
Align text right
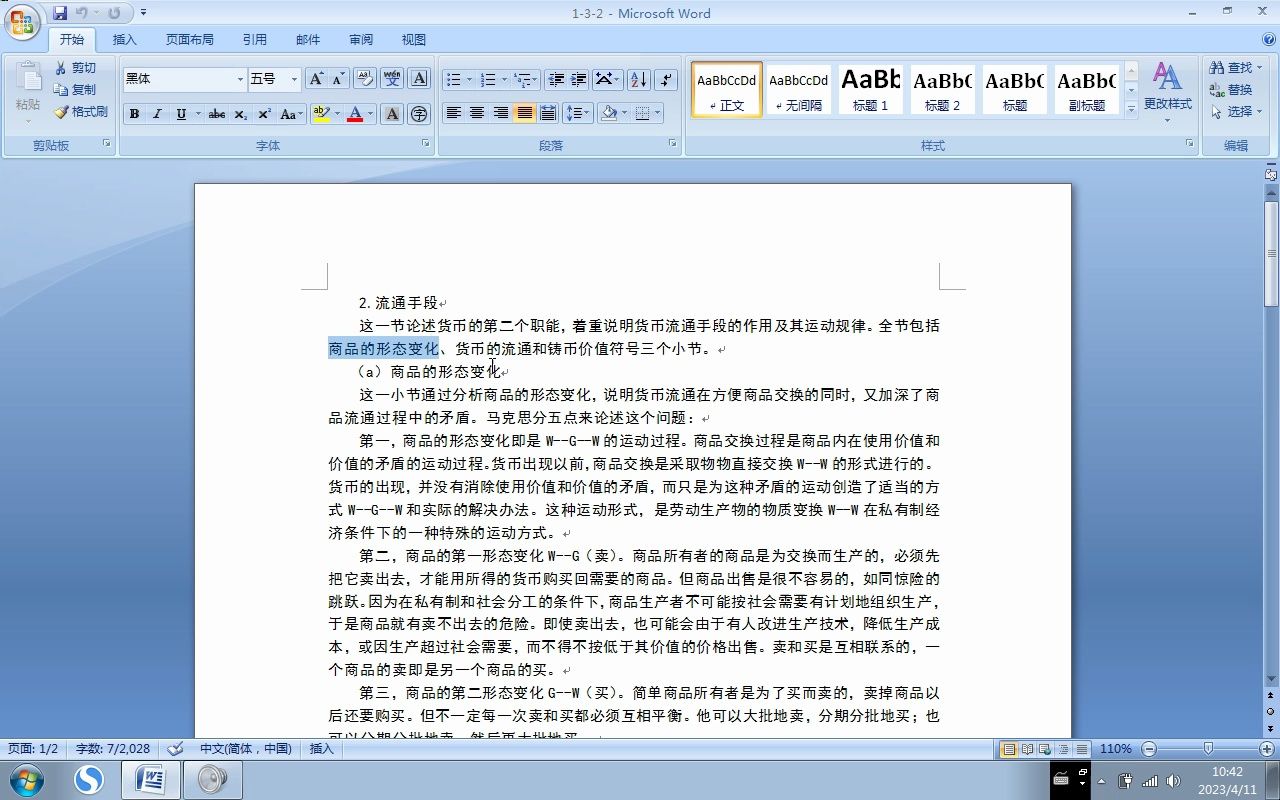500,113
